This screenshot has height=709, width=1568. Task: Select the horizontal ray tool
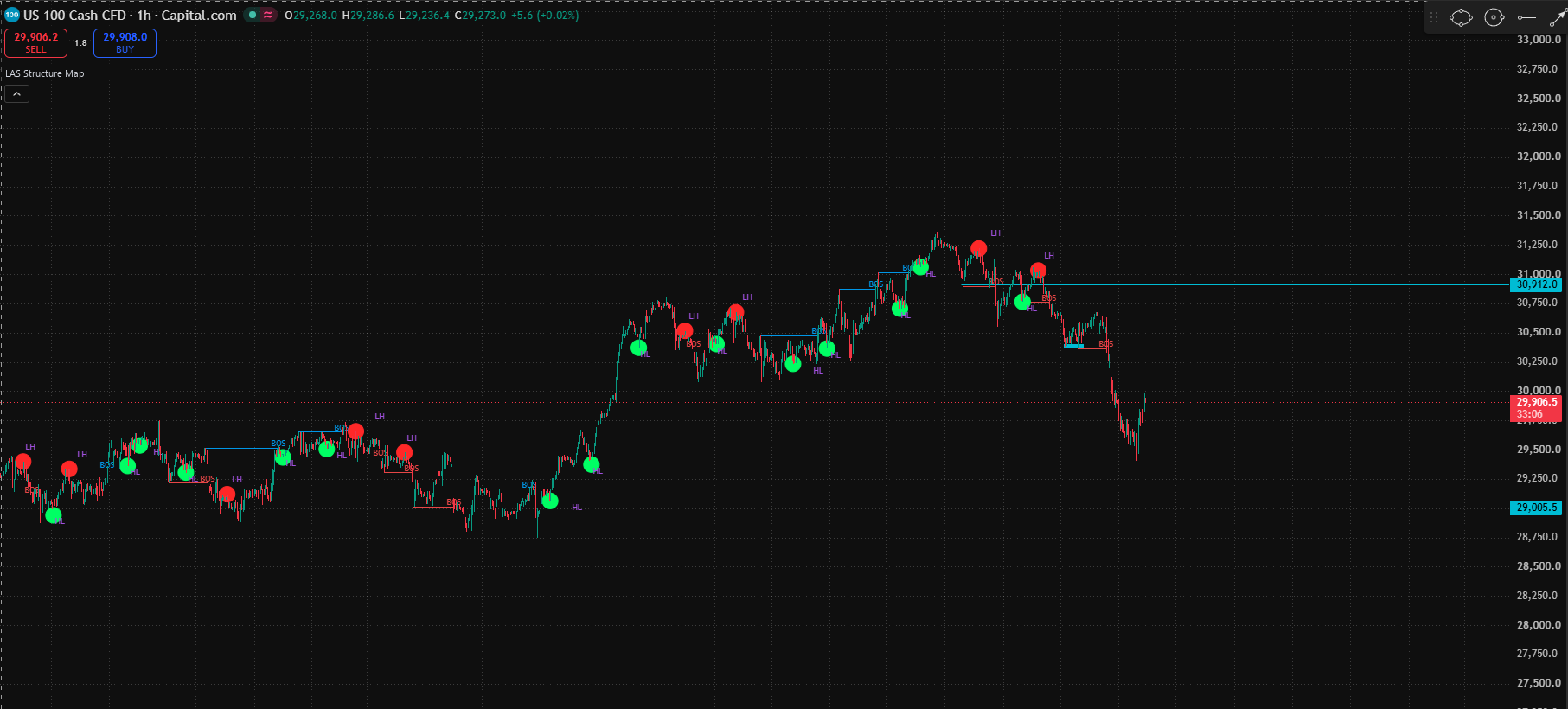(1526, 17)
